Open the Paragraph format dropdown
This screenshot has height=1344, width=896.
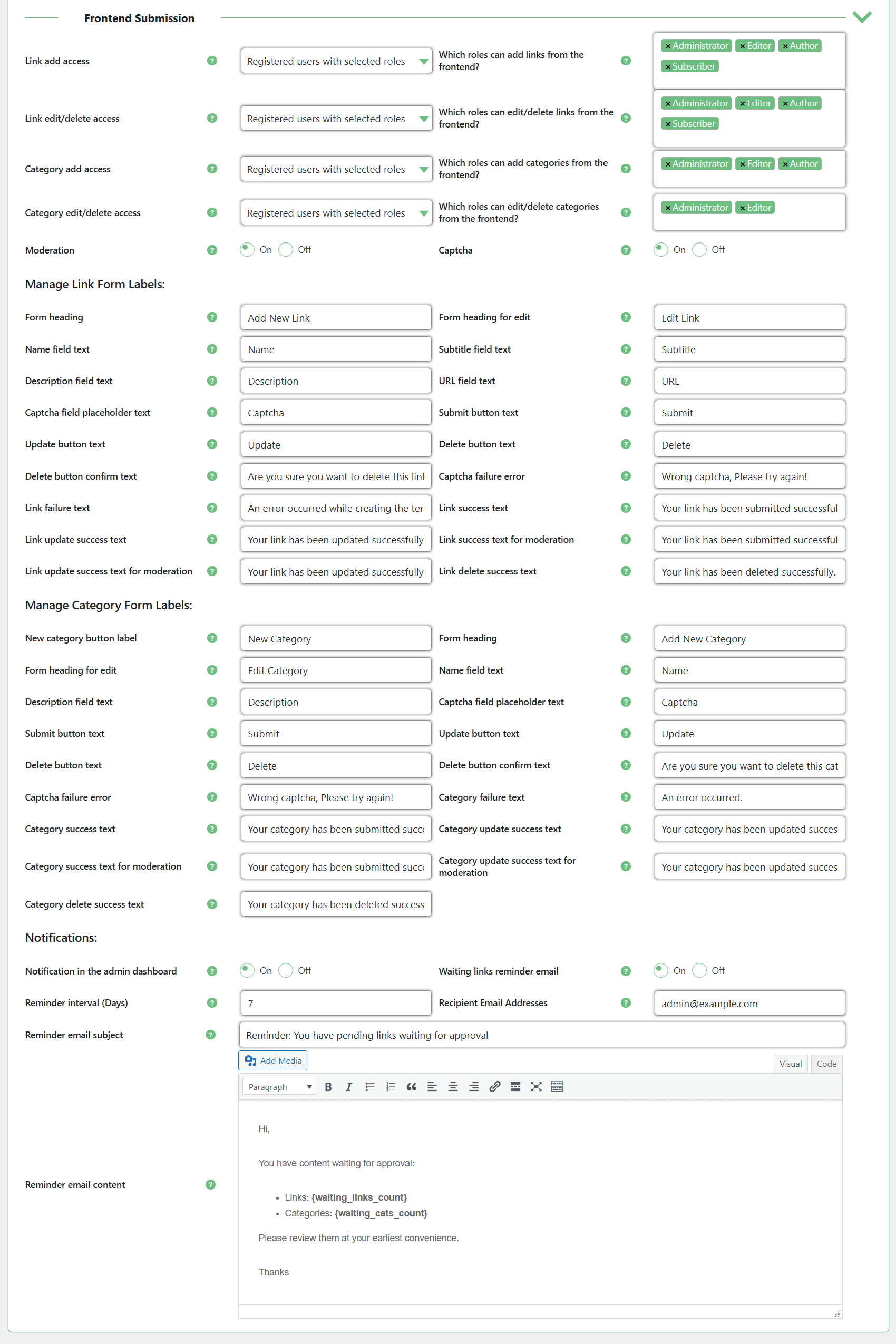(279, 1087)
